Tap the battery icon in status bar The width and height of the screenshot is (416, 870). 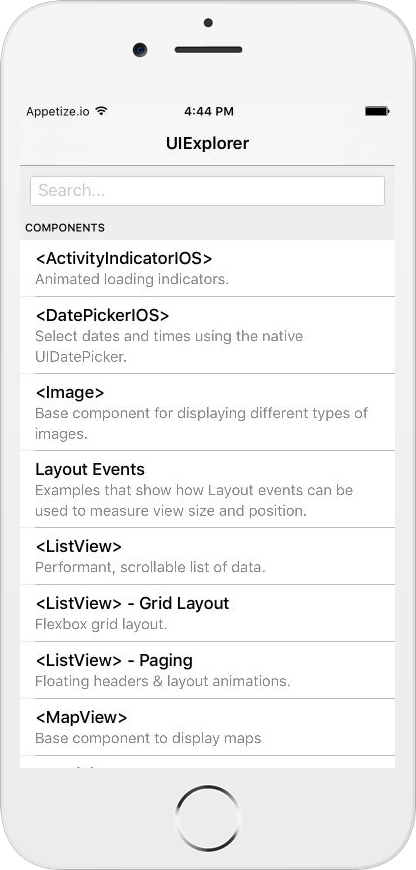coord(377,112)
